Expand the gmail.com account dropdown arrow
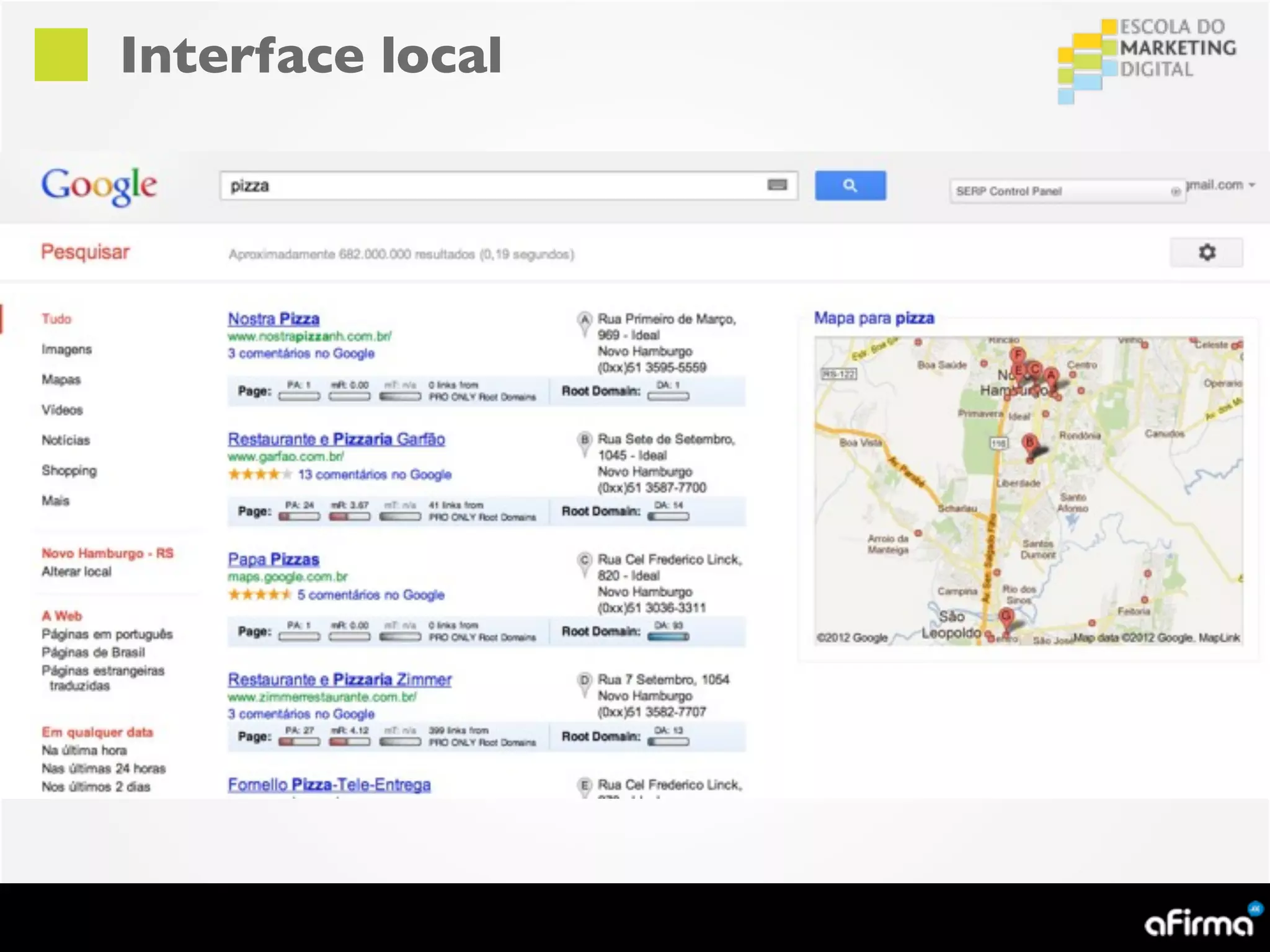The height and width of the screenshot is (952, 1270). 1252,185
